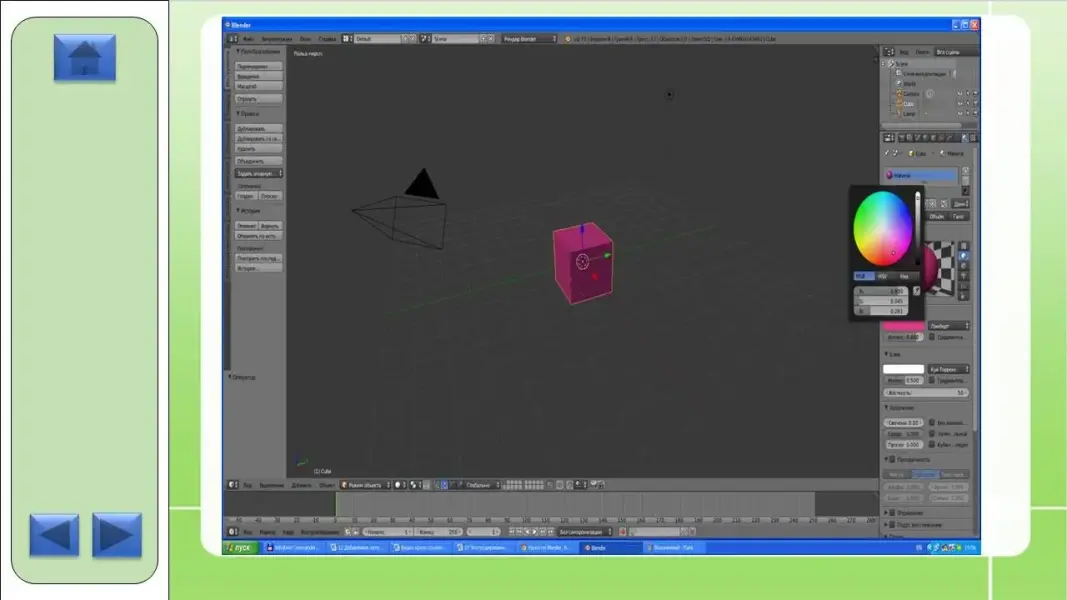
Task: Click the Windows Start button
Action: click(241, 548)
